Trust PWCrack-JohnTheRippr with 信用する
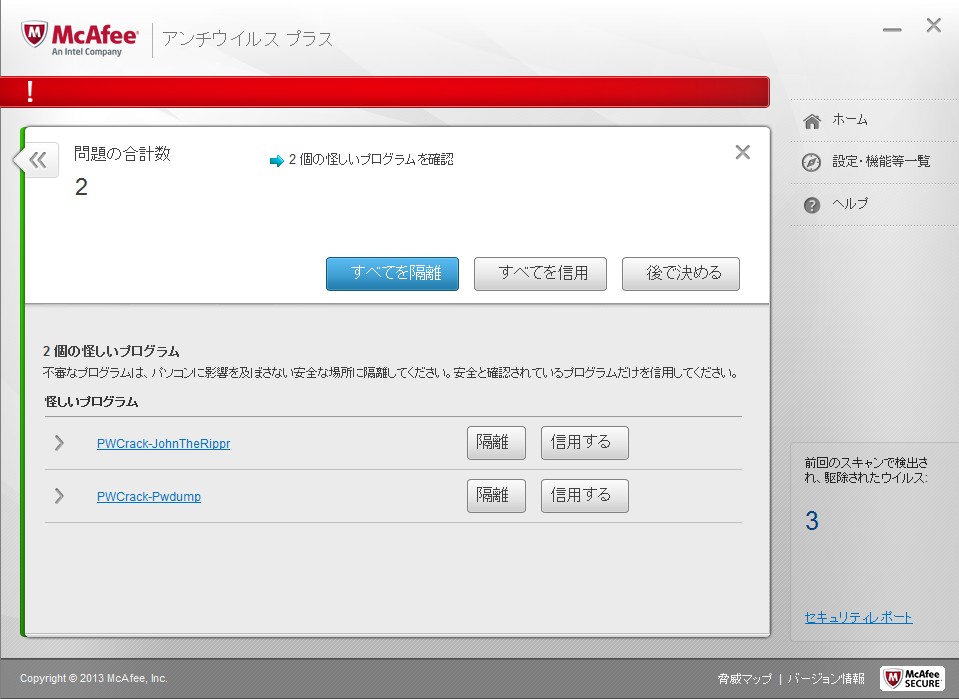 [585, 443]
